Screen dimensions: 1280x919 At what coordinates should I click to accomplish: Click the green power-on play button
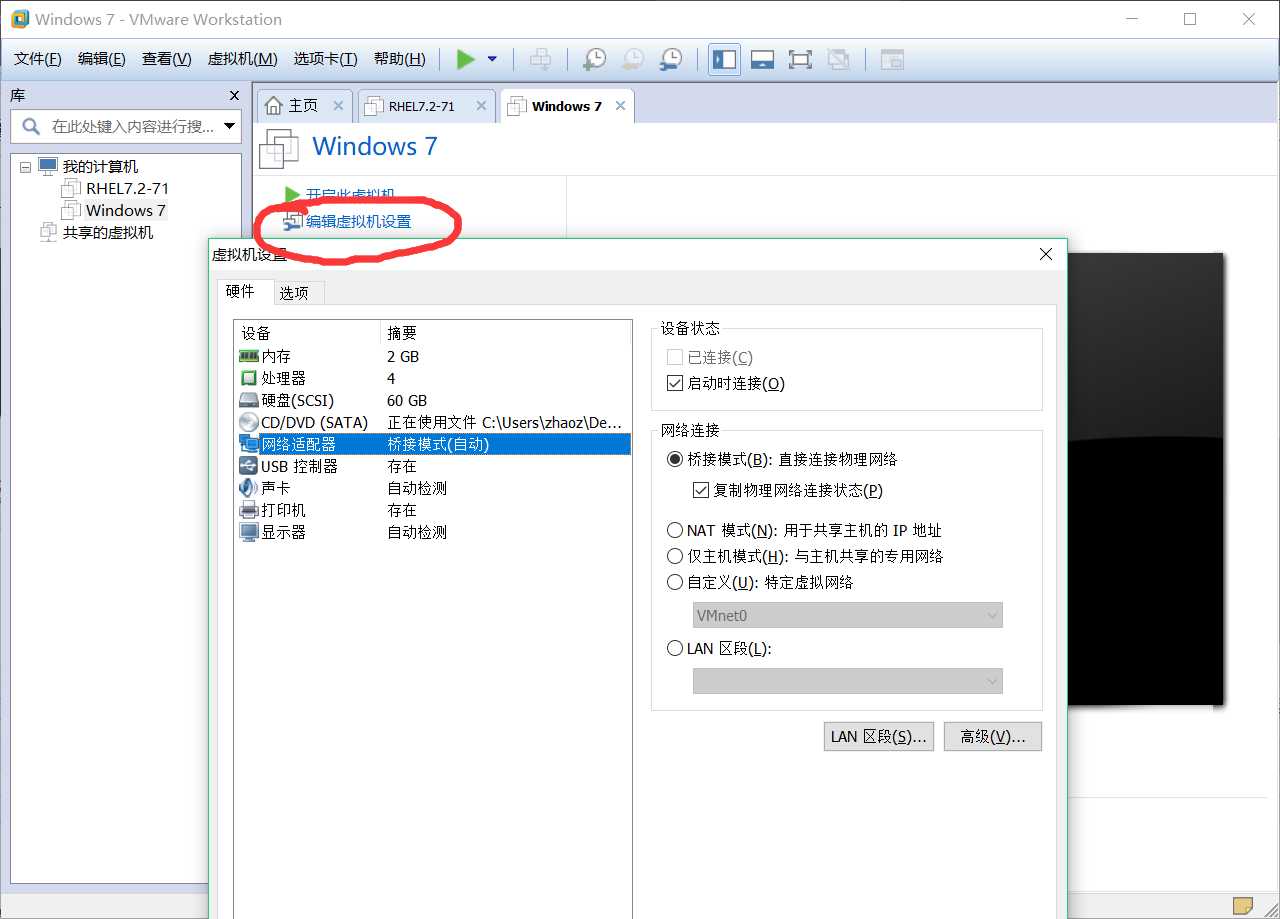[x=465, y=59]
